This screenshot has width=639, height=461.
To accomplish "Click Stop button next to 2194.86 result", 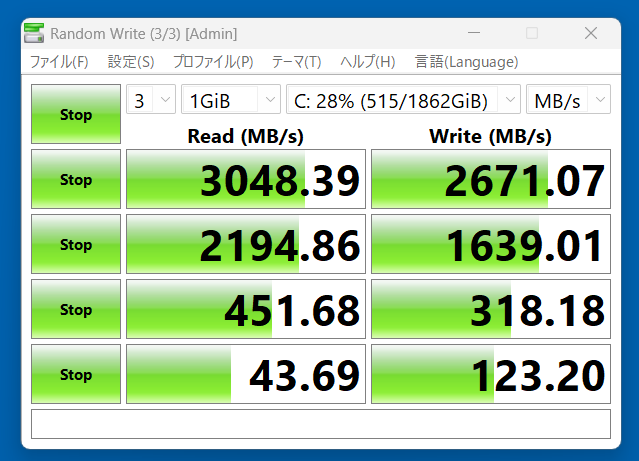I will pyautogui.click(x=76, y=245).
